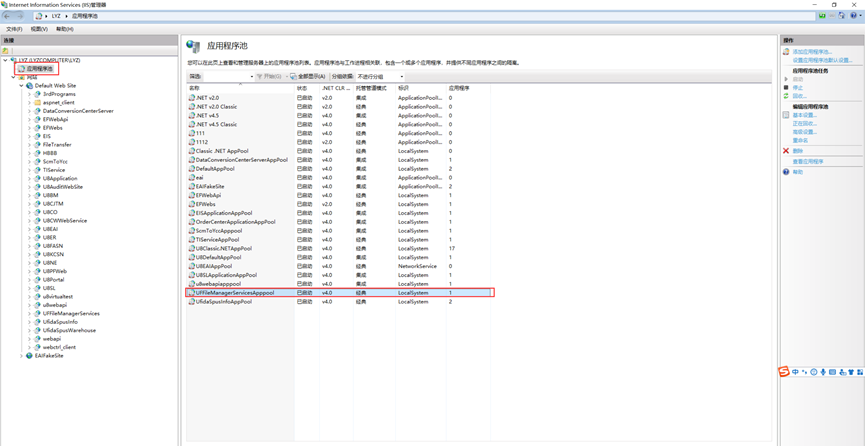The height and width of the screenshot is (446, 865).
Task: Click the 添加应用程序池 icon in the Actions pane
Action: pyautogui.click(x=786, y=52)
